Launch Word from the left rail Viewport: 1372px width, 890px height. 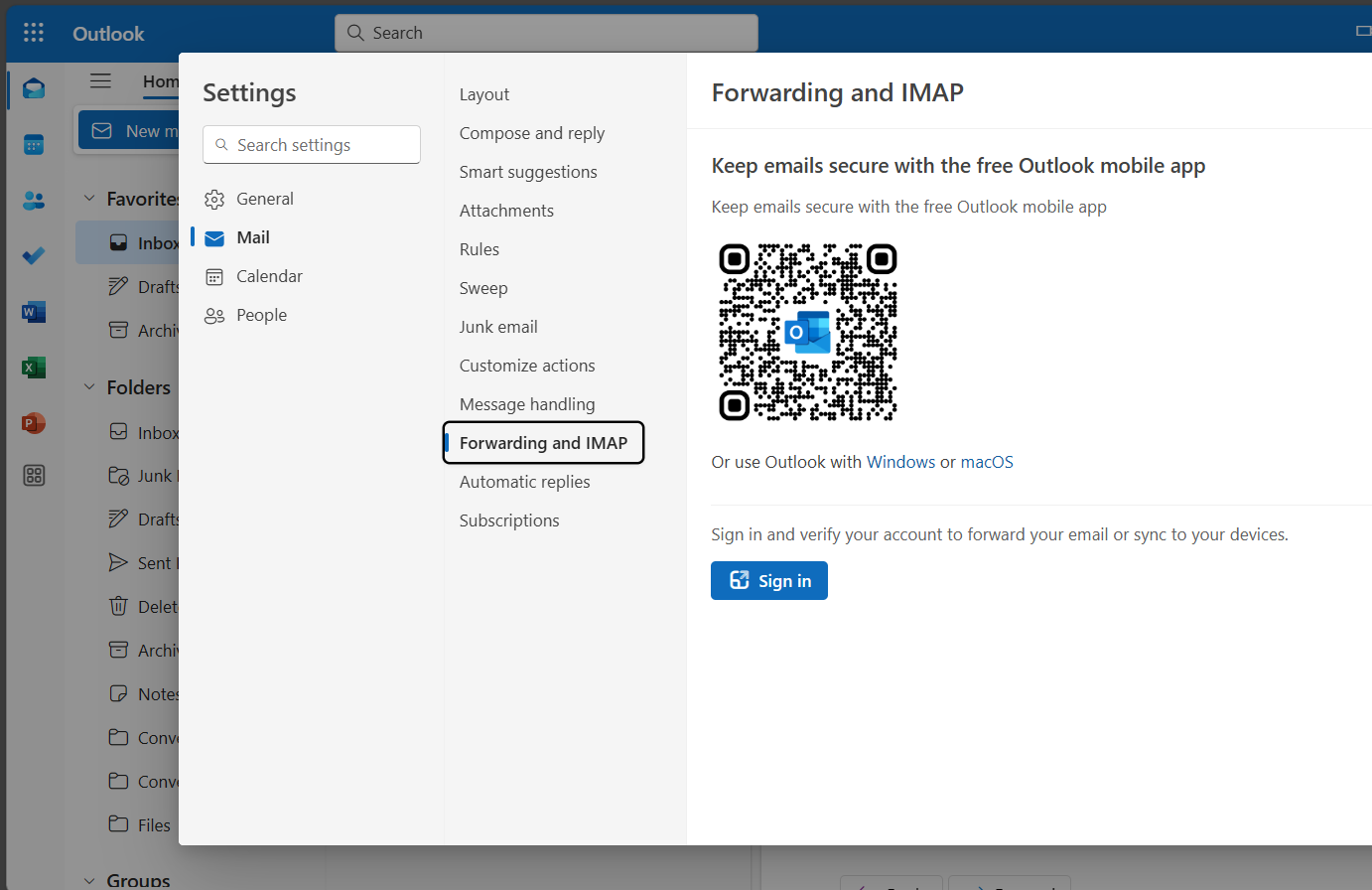(x=34, y=312)
